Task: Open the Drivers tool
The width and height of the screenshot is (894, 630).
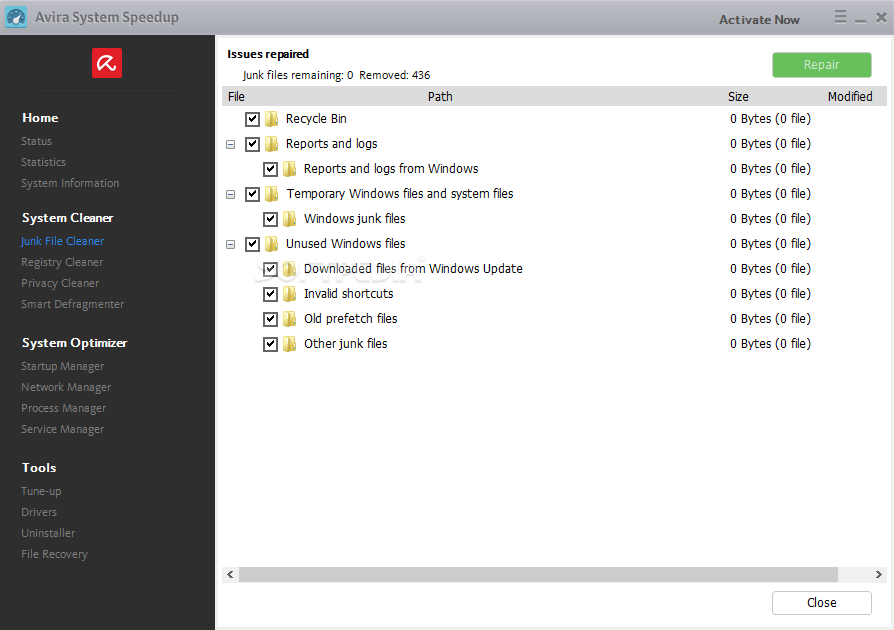Action: 39,512
